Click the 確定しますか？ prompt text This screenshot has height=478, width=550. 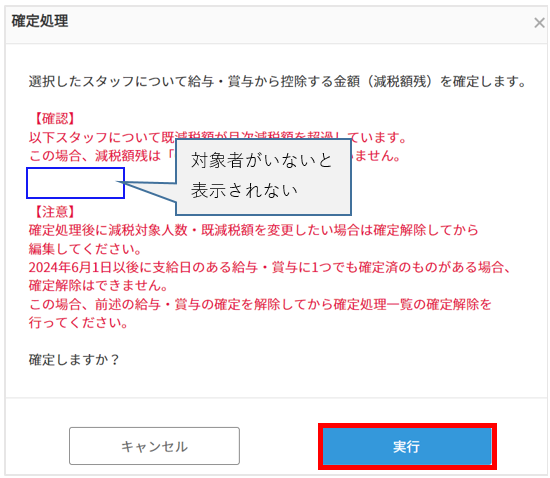pos(74,360)
